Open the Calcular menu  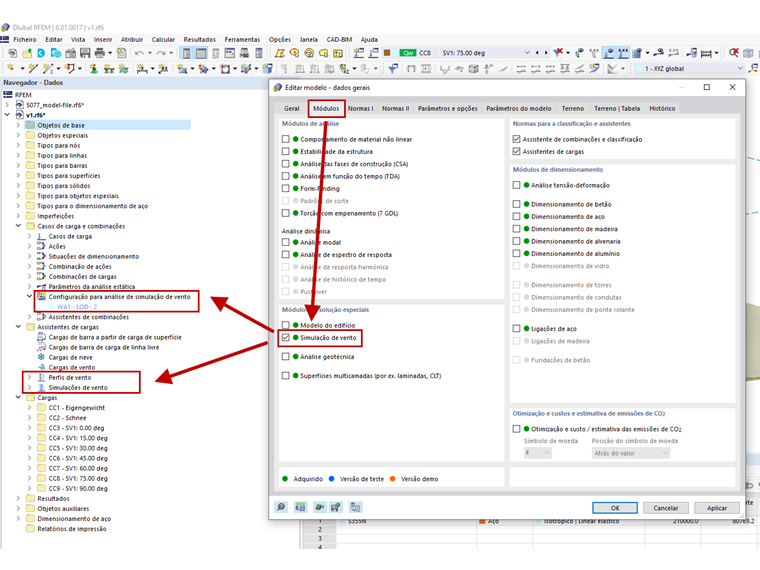[x=163, y=40]
